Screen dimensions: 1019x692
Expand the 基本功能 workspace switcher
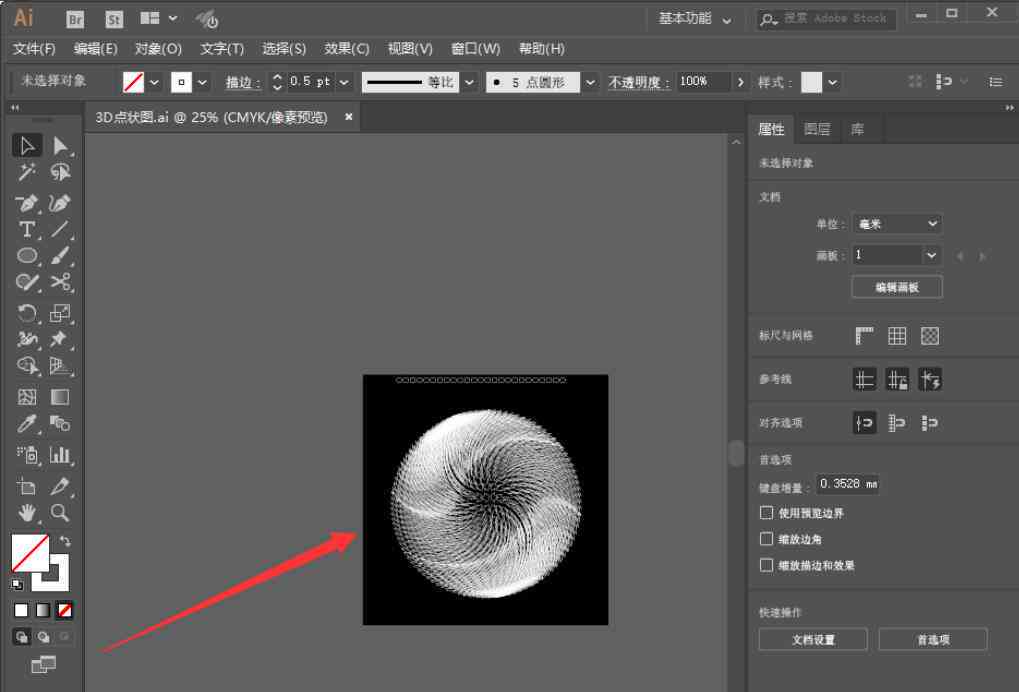(695, 19)
